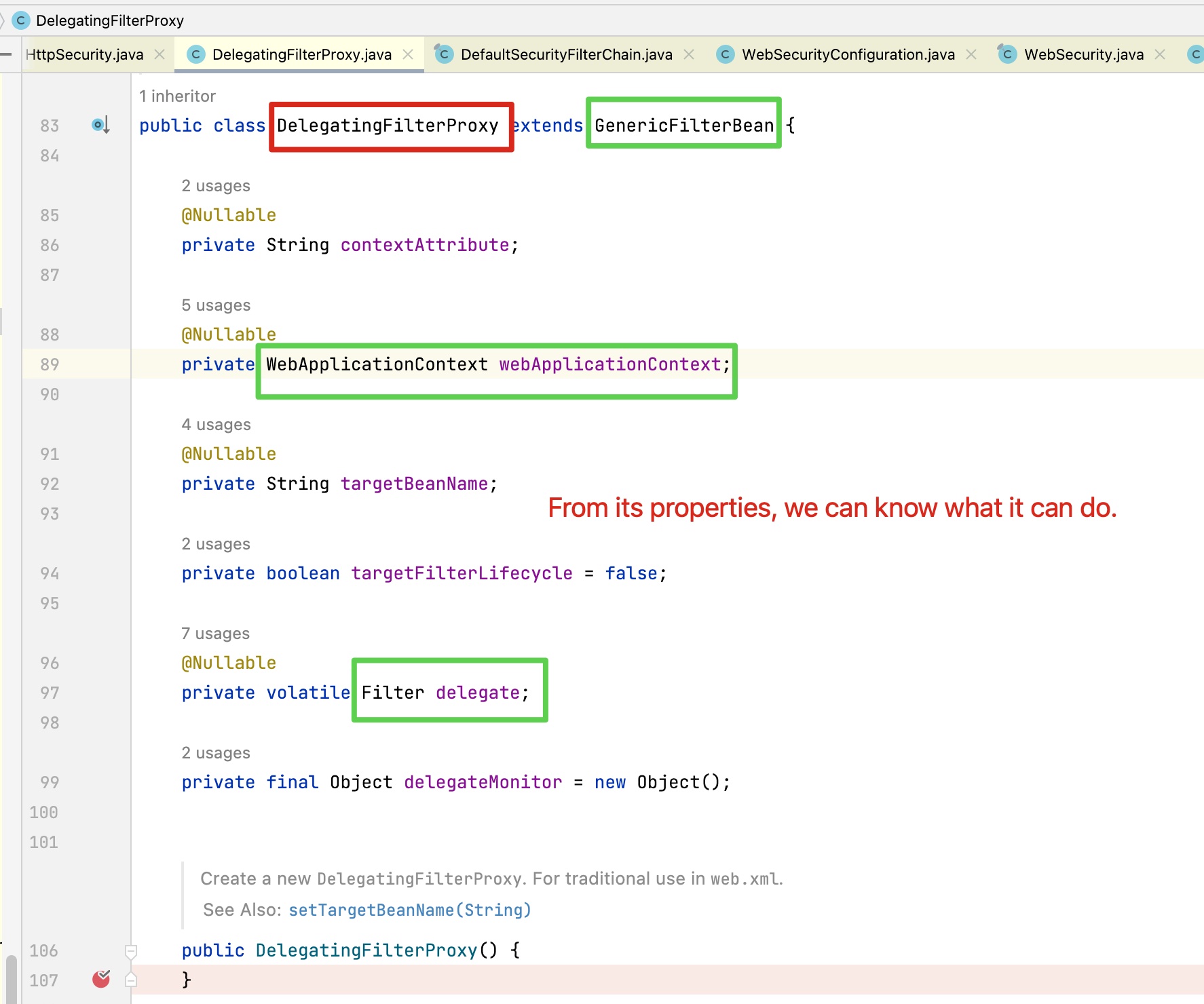Toggle the breakpoint on line 107
This screenshot has height=1004, width=1204.
101,979
